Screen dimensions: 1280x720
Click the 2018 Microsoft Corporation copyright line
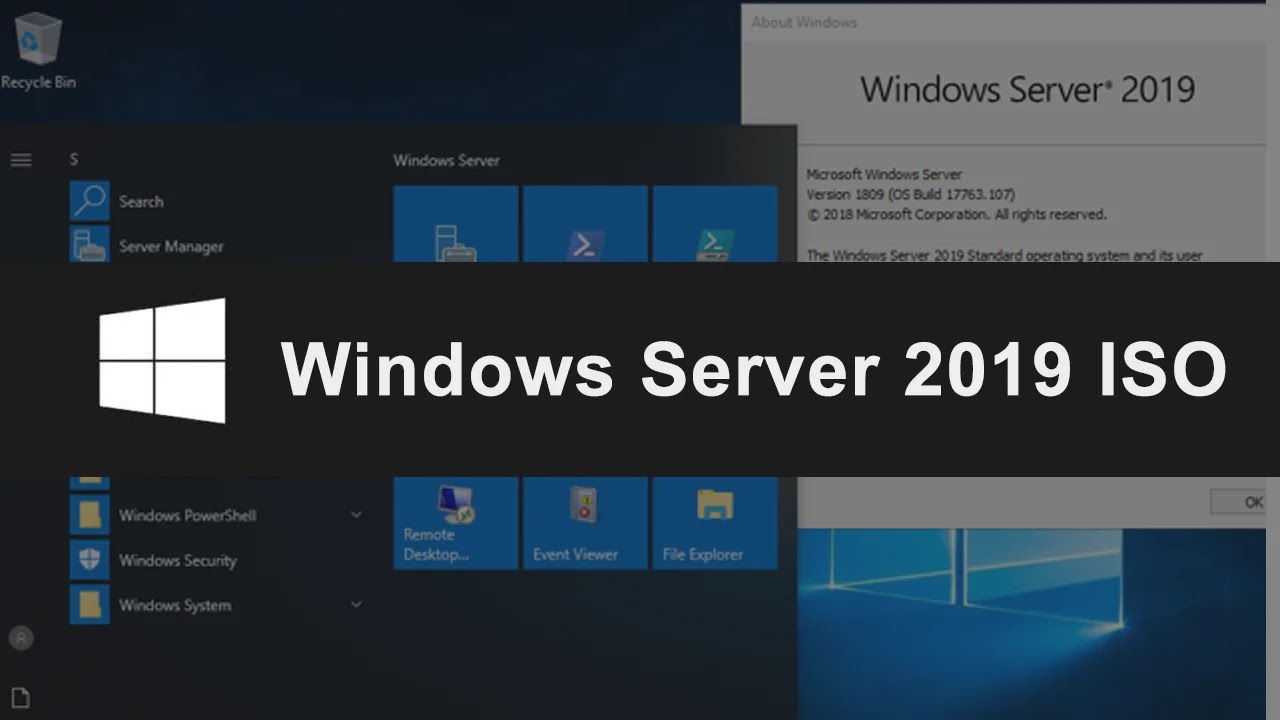pos(957,214)
